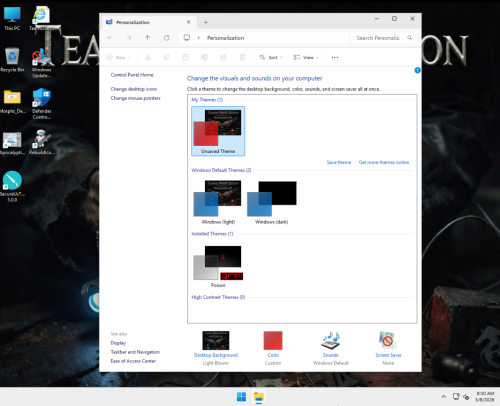Screen dimensions: 500x406
Task: Click the PC icon in the address bar
Action: (x=187, y=38)
